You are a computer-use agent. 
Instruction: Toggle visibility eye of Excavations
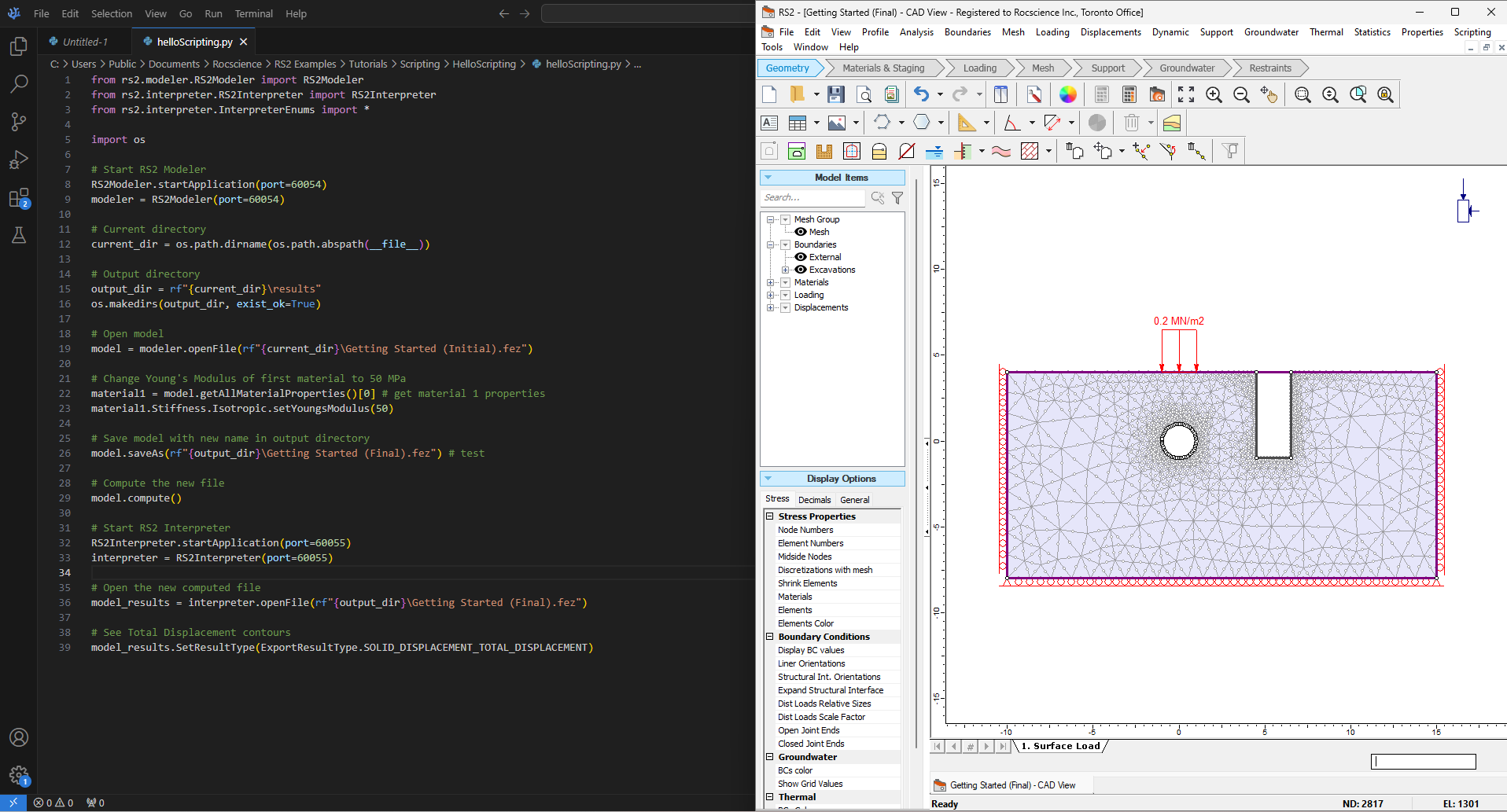tap(801, 270)
